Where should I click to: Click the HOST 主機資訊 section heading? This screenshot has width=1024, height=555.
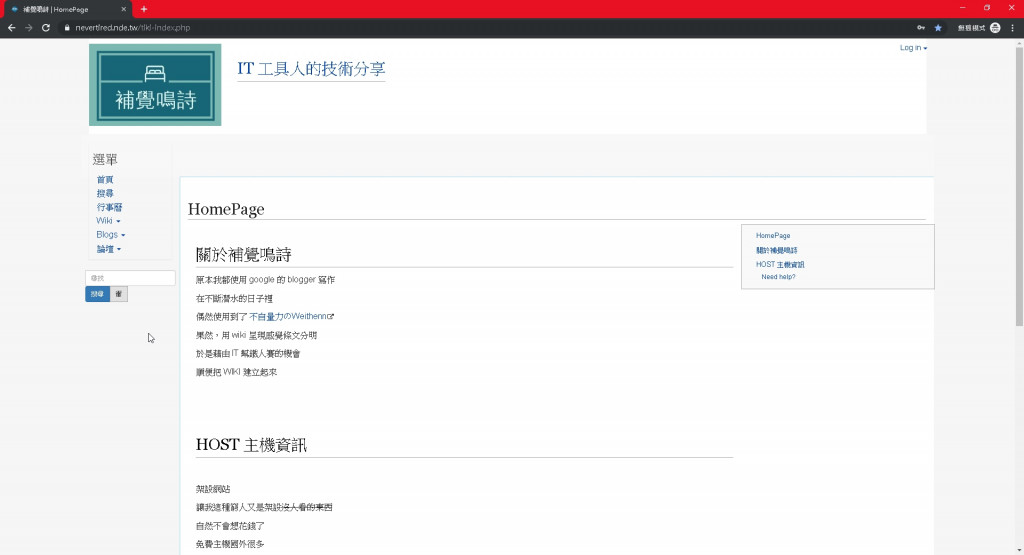[251, 445]
